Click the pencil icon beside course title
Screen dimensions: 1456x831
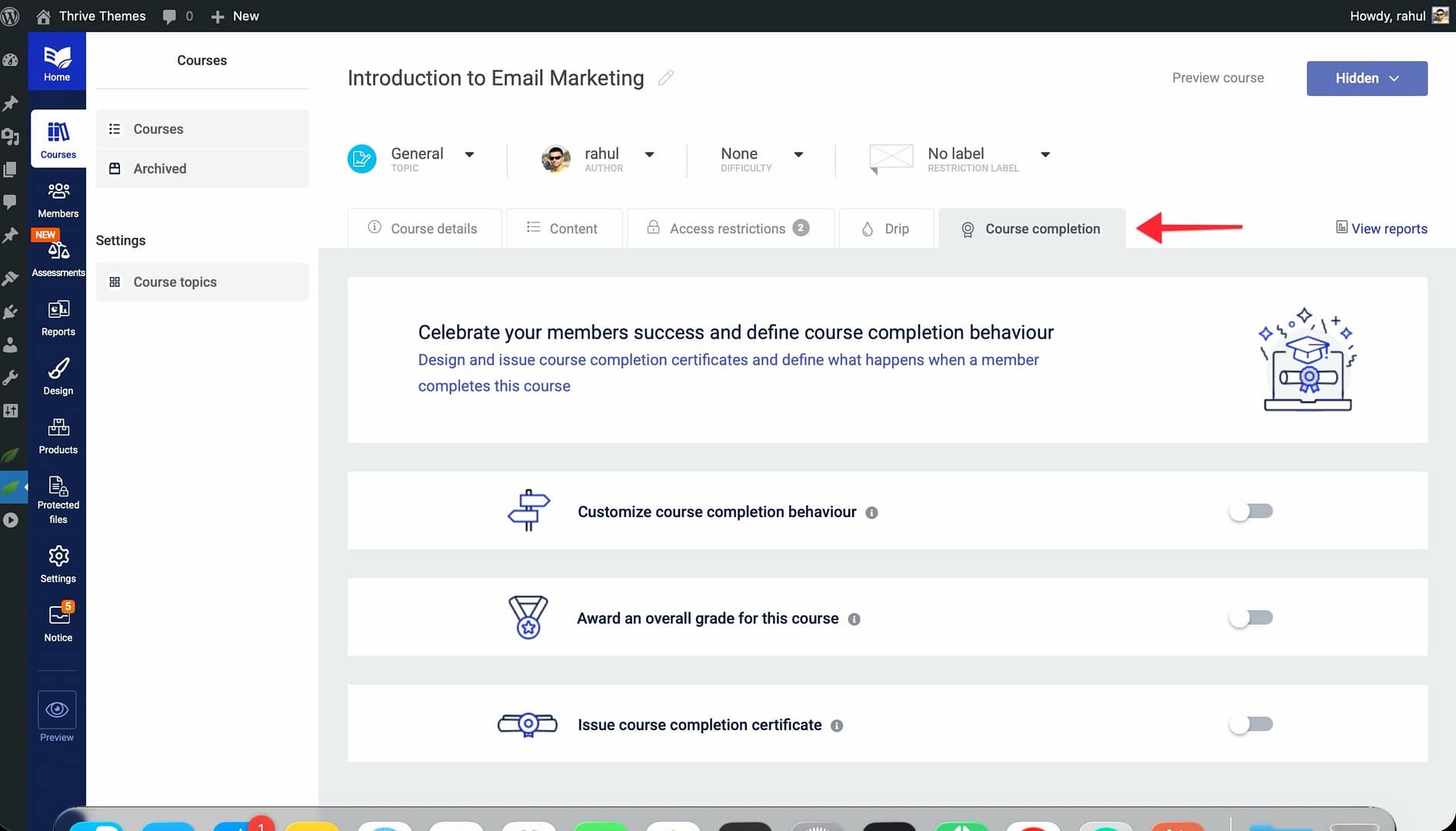coord(666,78)
